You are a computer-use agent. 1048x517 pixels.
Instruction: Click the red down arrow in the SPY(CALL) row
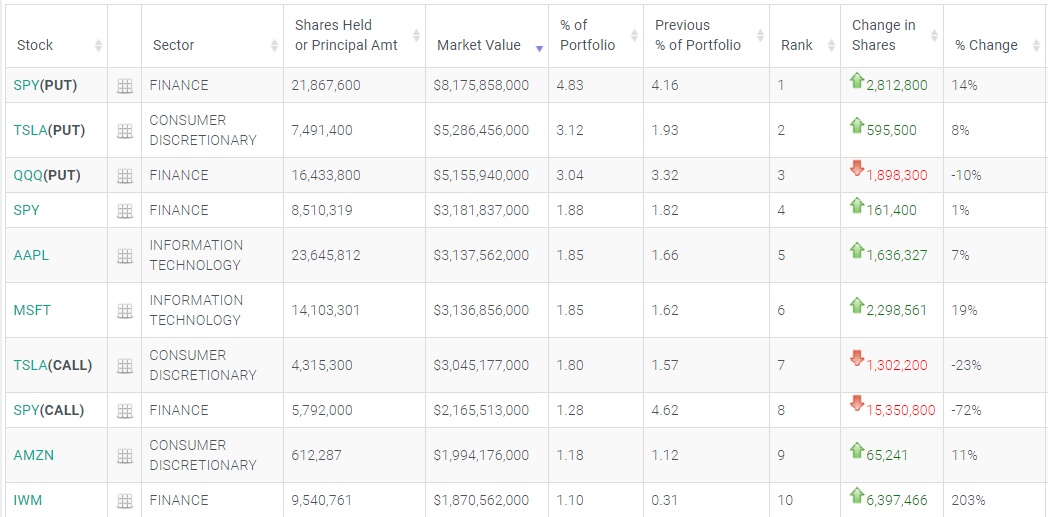coord(856,403)
